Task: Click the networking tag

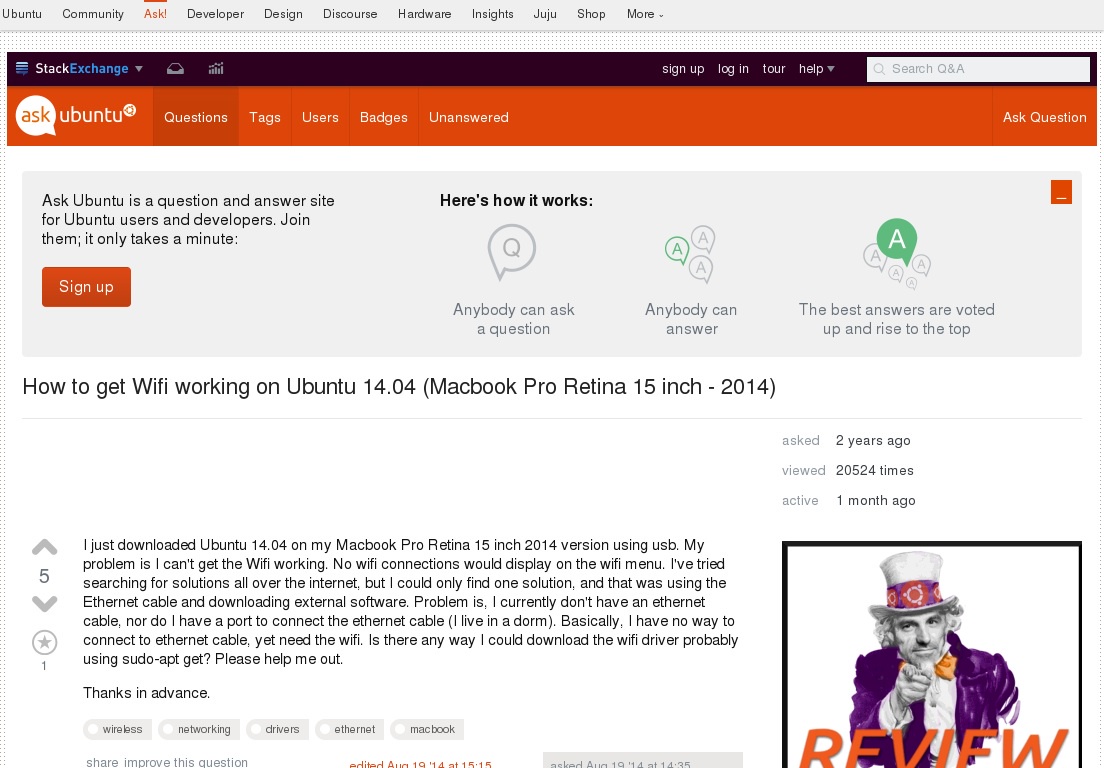Action: 199,729
